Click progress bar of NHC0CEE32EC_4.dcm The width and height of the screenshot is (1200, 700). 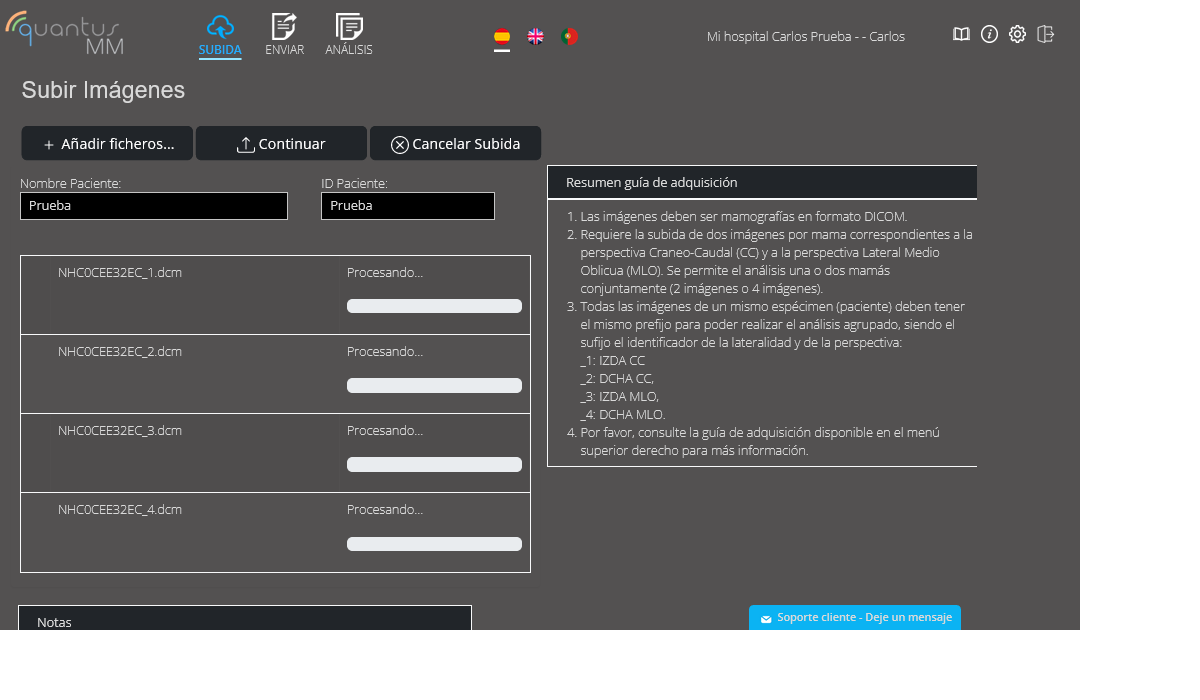[434, 544]
